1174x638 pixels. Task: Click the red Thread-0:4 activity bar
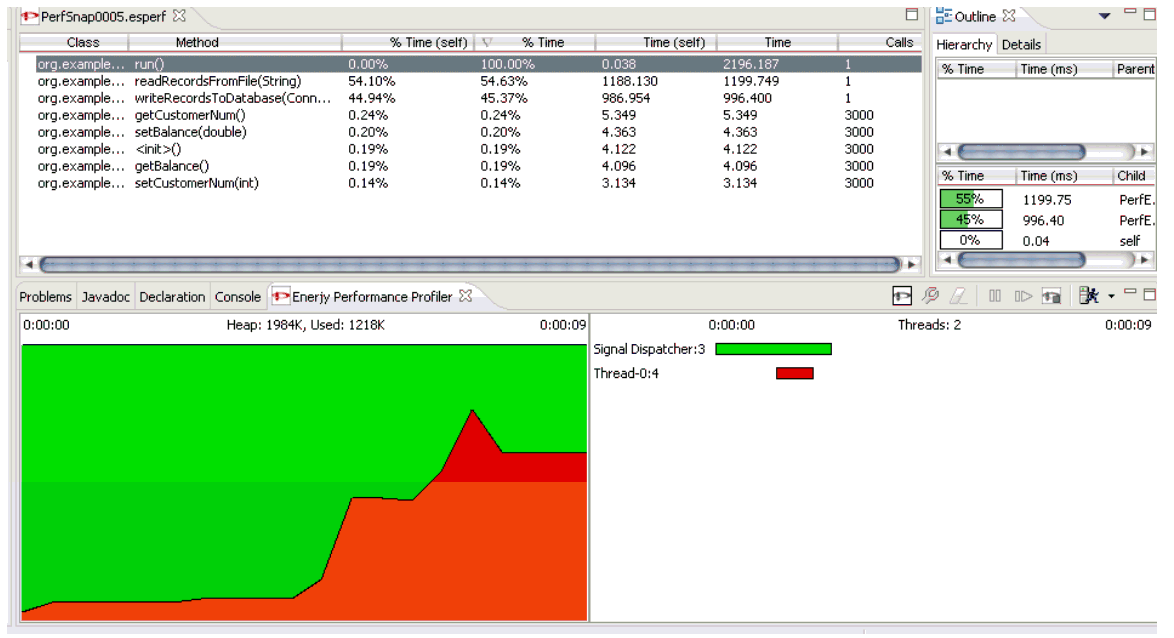click(x=794, y=373)
